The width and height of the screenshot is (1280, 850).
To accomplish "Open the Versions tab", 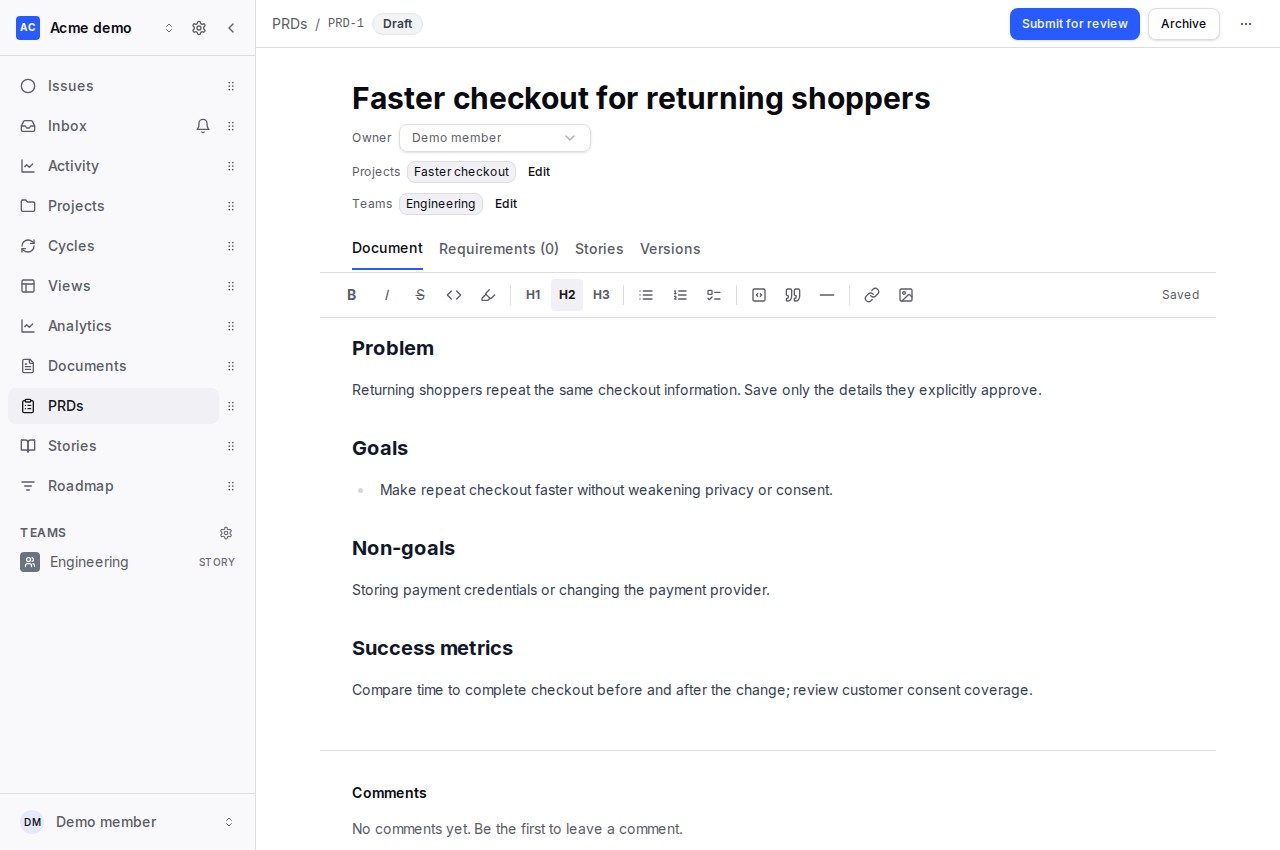I will (x=670, y=249).
